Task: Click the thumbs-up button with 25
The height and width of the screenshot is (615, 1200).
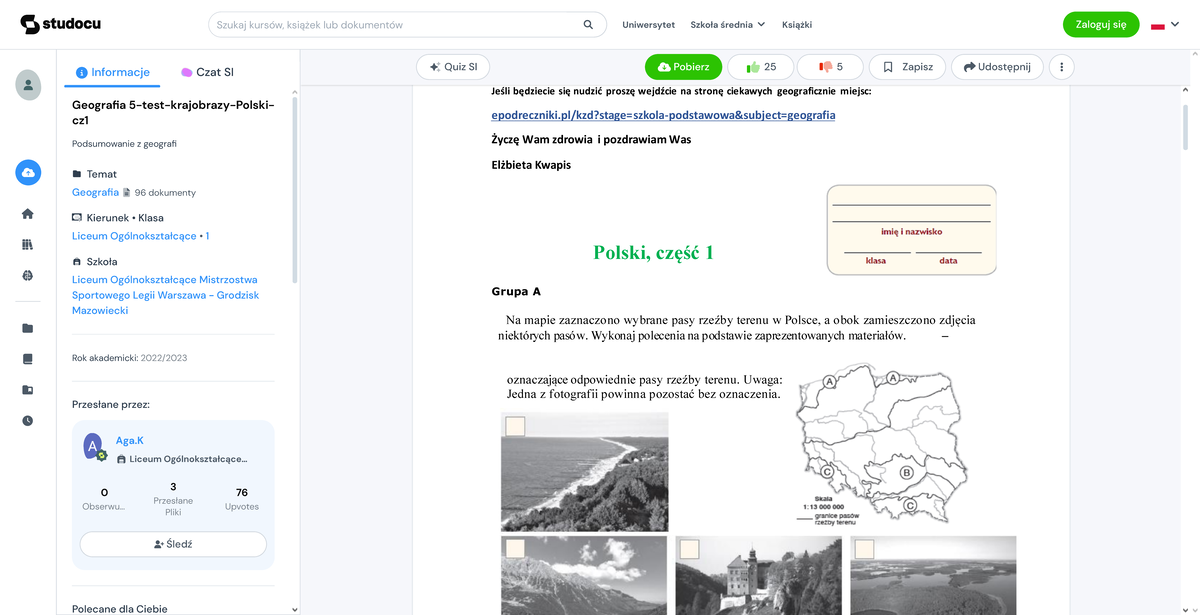Action: point(760,67)
